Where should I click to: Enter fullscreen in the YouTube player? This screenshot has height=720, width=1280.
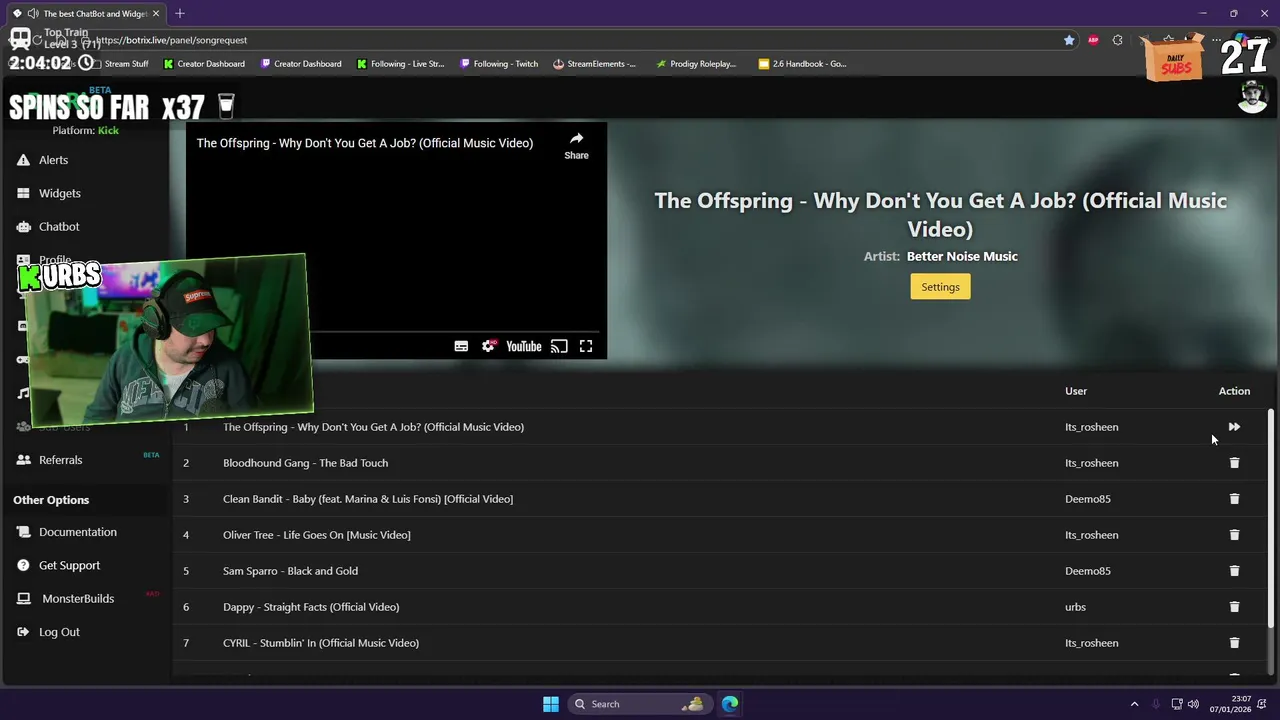586,346
